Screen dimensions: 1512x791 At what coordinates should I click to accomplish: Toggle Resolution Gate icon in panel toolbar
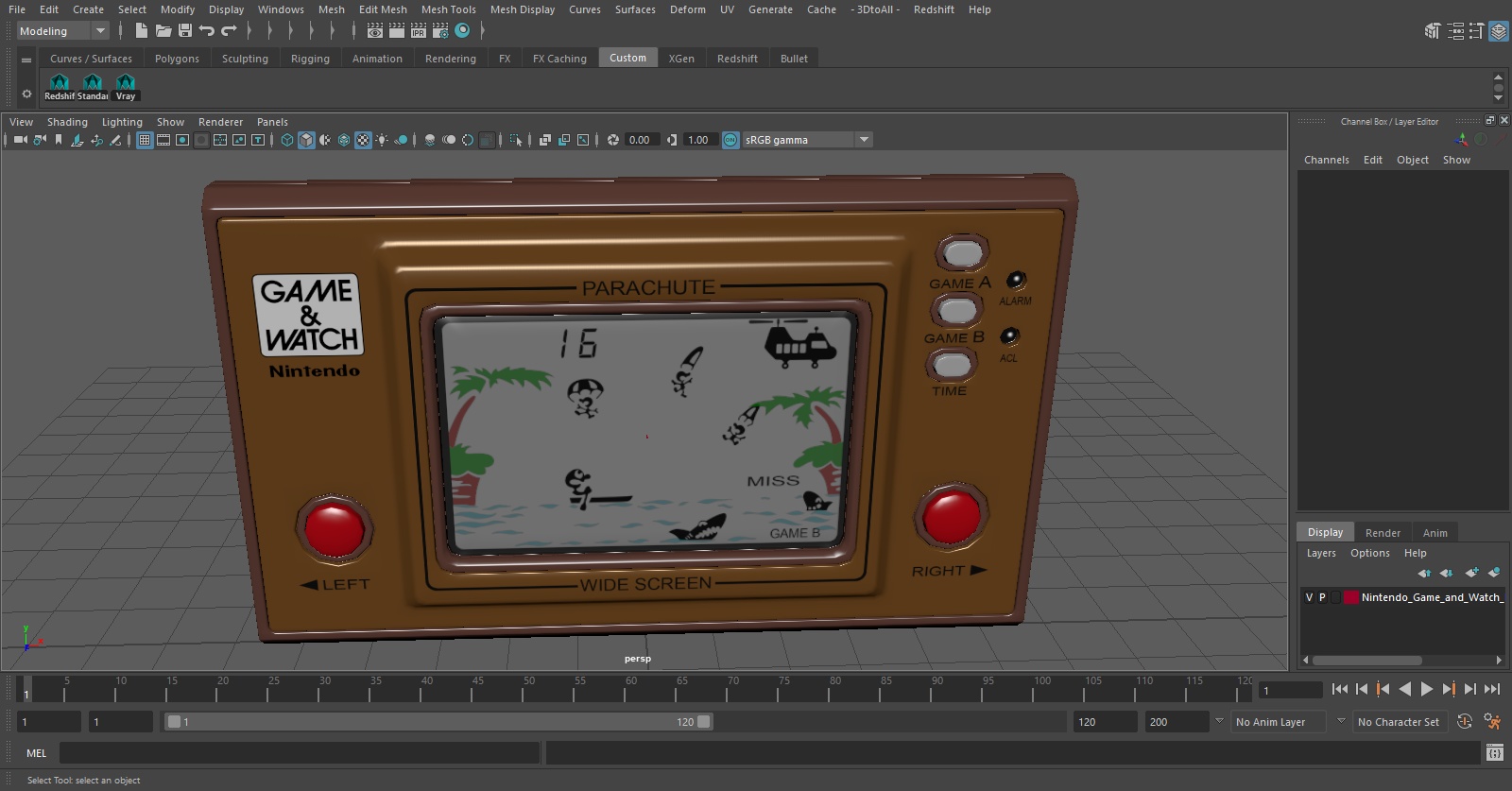[182, 140]
